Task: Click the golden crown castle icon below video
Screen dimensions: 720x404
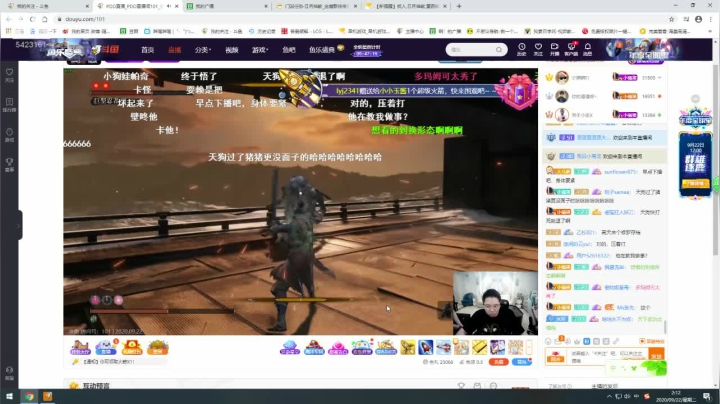Action: (x=158, y=347)
